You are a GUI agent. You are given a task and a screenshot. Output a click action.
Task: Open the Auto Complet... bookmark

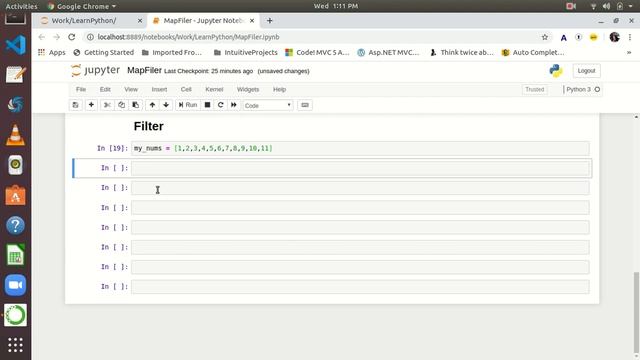[533, 52]
